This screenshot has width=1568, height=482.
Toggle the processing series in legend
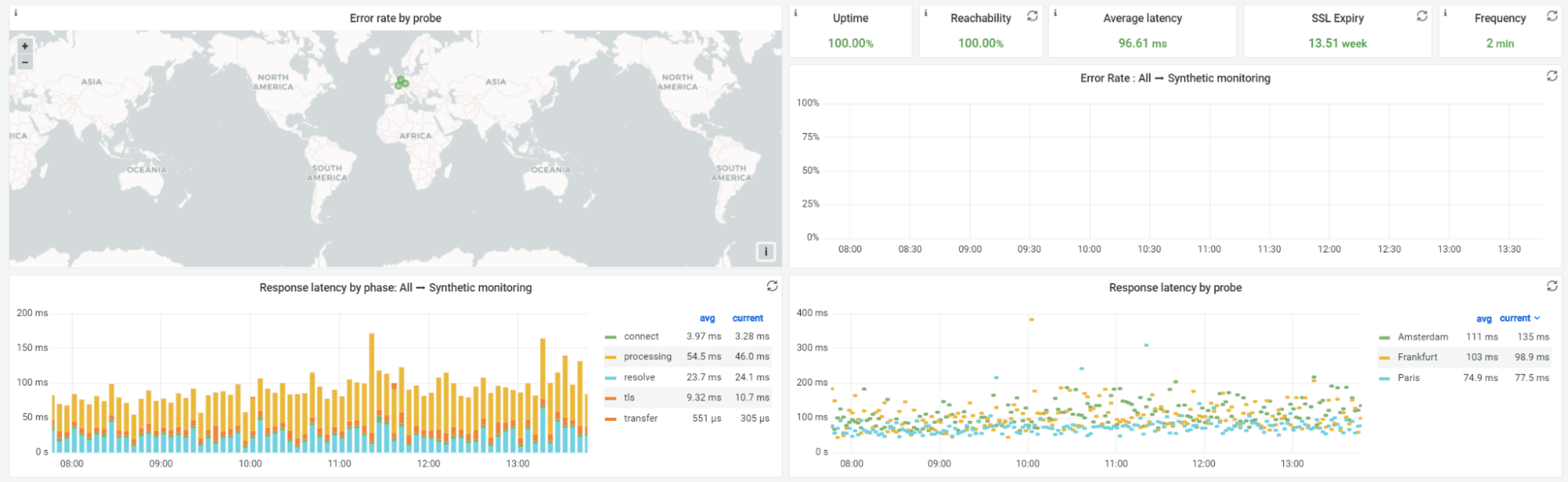coord(647,357)
